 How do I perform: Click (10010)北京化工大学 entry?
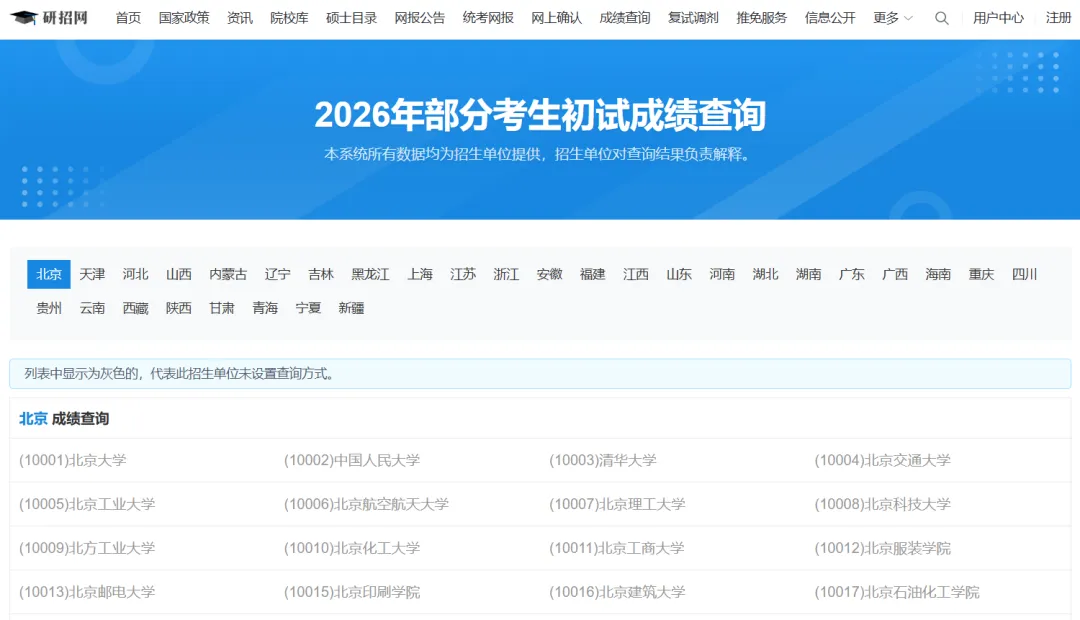coord(352,548)
